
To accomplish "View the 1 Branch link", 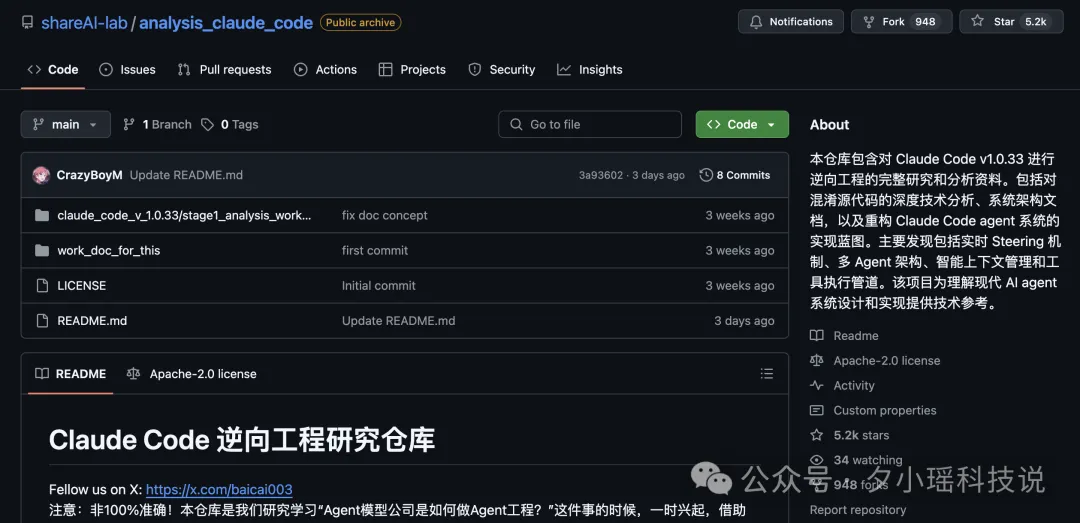I will [x=157, y=125].
